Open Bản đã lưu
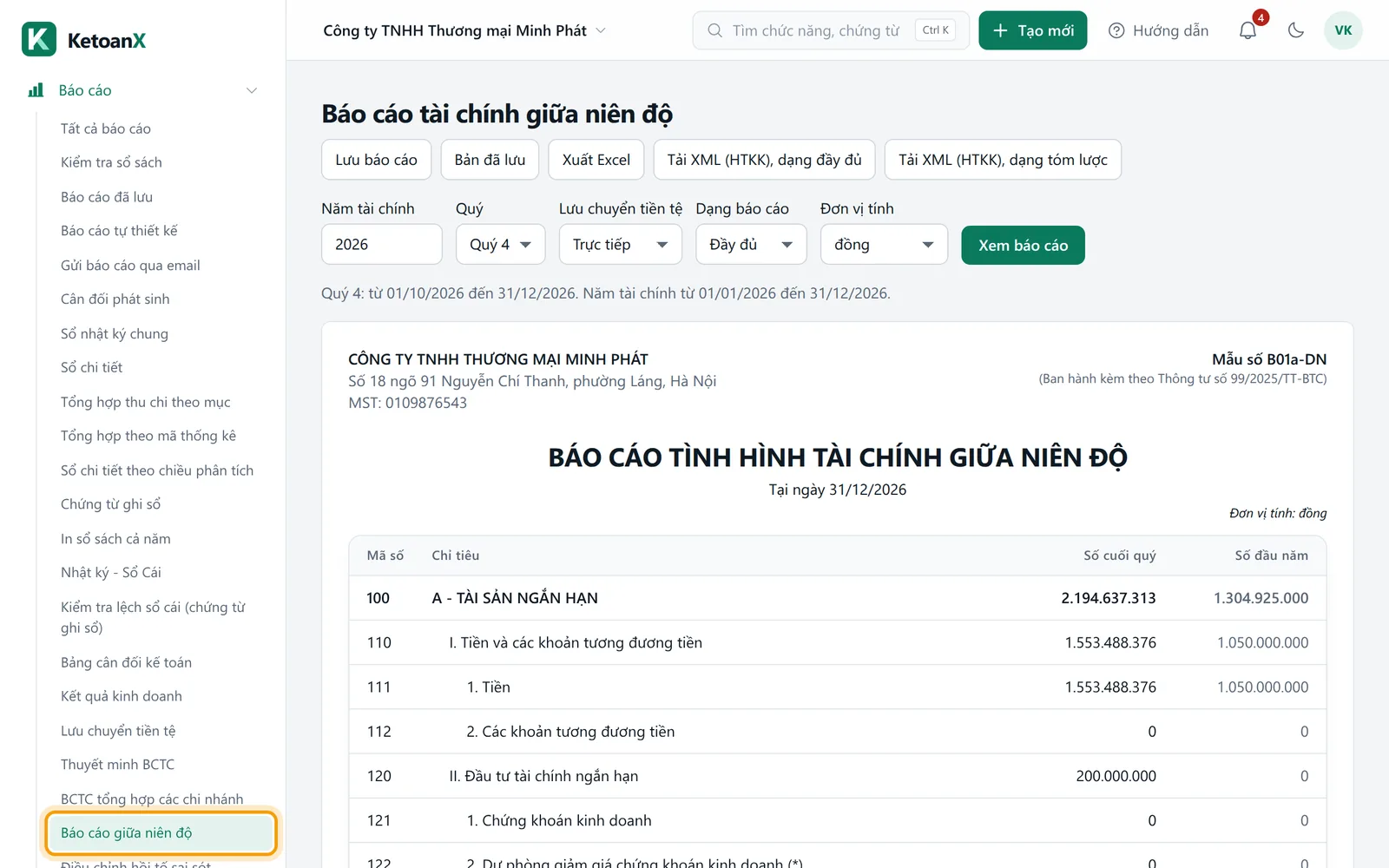This screenshot has height=868, width=1389. coord(490,160)
